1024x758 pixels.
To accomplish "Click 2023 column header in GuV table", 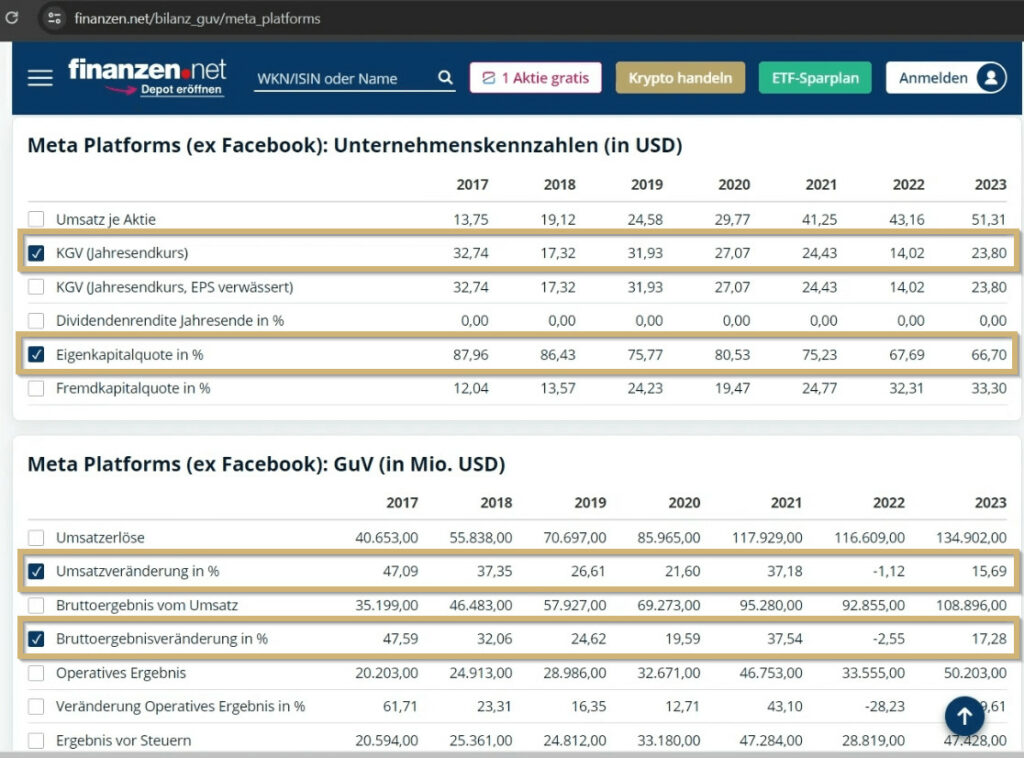I will coord(990,503).
